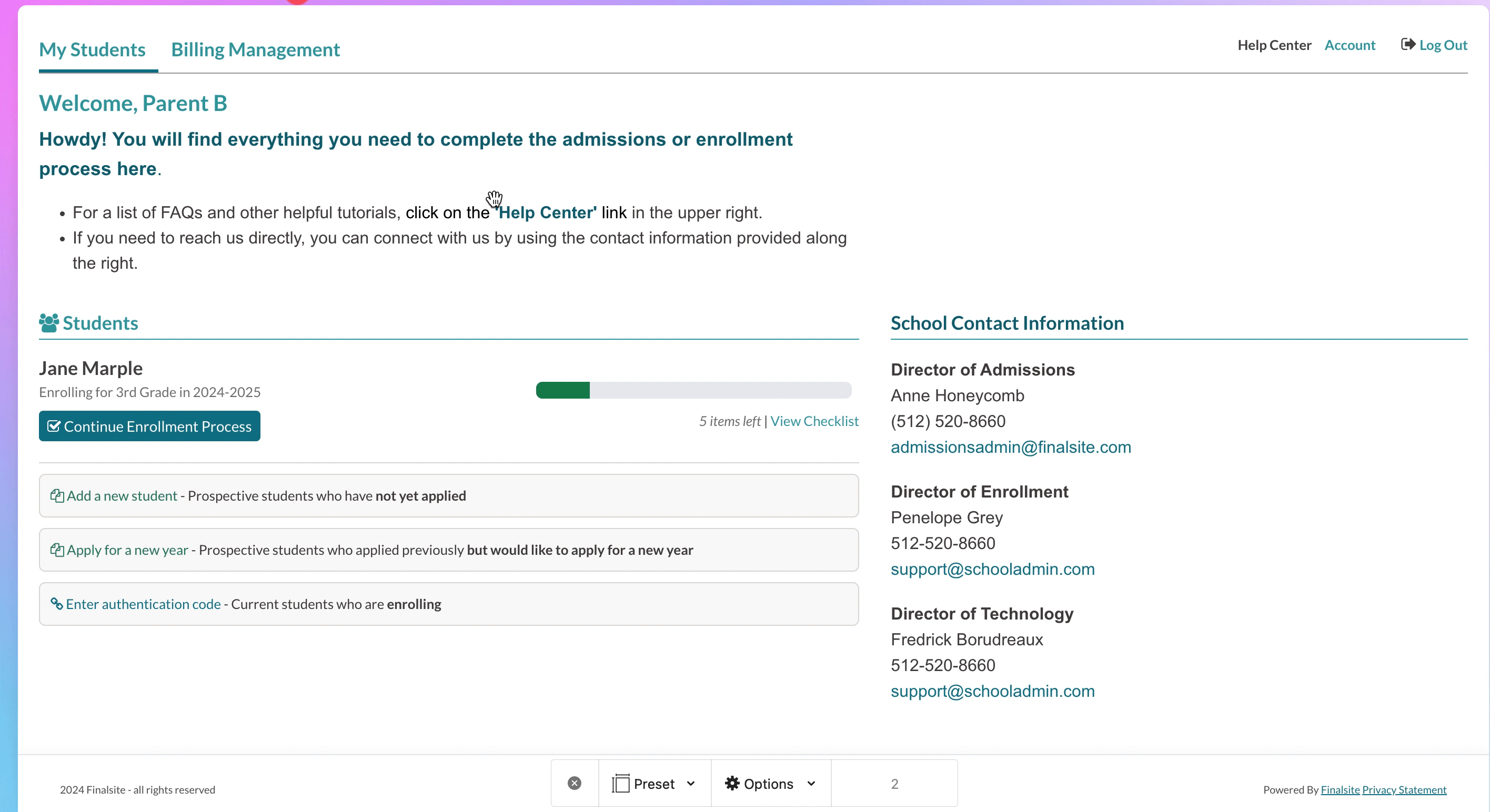Click the Options gear icon
The width and height of the screenshot is (1490, 812).
(x=732, y=783)
